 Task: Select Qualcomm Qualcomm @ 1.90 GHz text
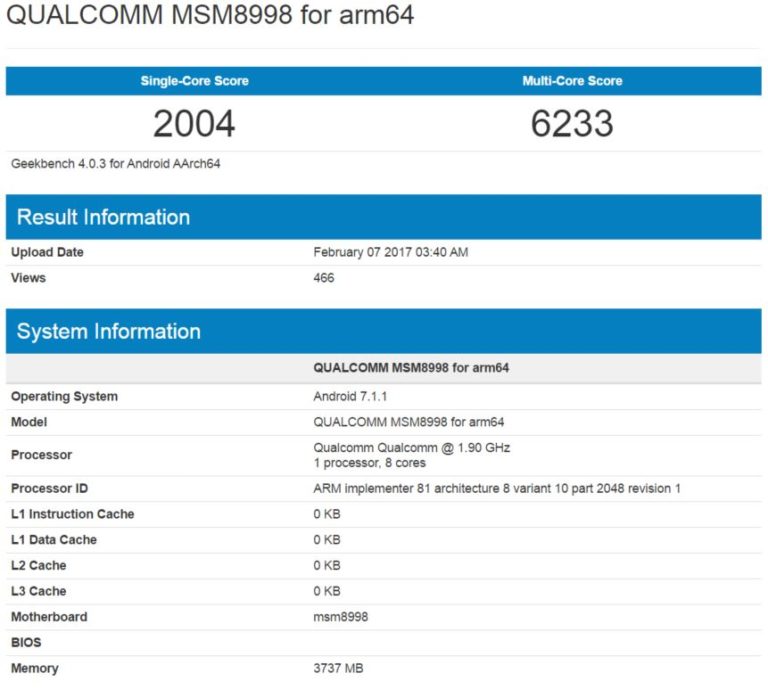pos(412,448)
